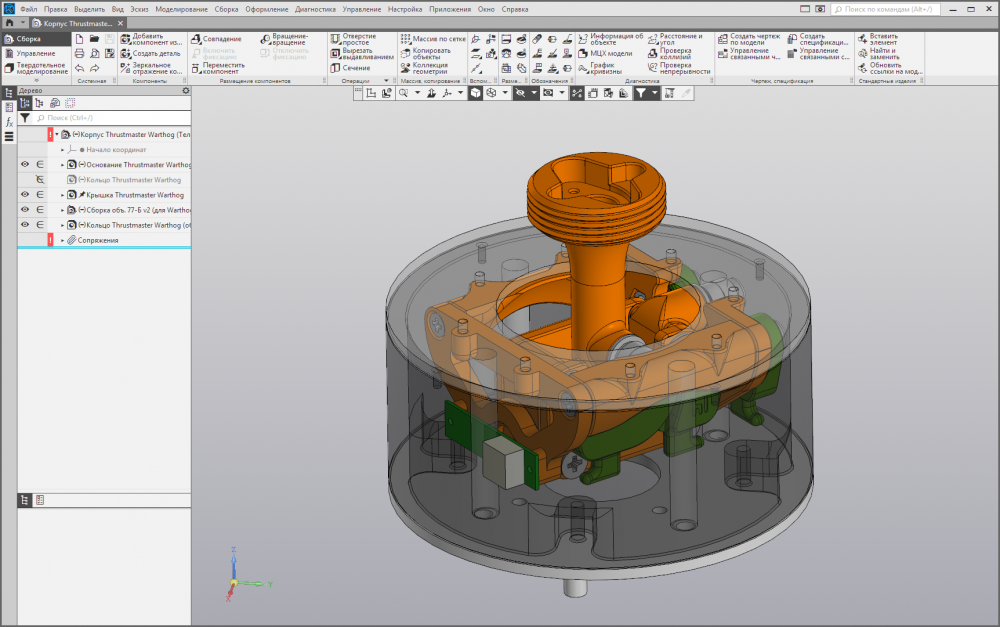Viewport: 1000px width, 627px height.
Task: Click the tree filter funnel icon
Action: [x=25, y=117]
